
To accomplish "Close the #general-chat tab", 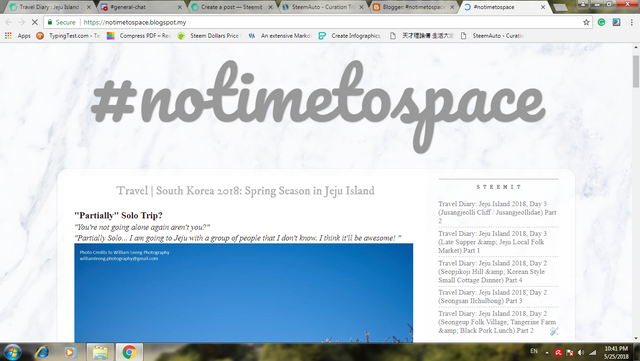I will (180, 7).
